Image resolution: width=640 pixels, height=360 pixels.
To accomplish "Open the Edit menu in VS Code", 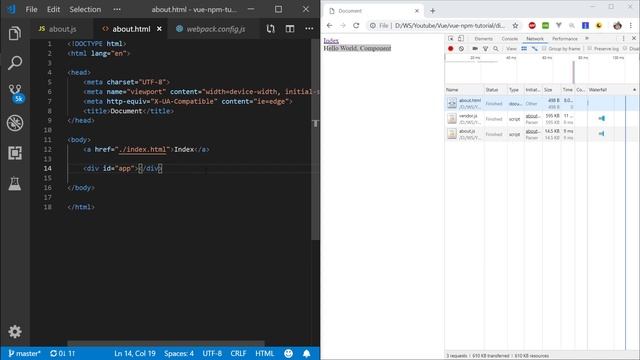I will (x=53, y=9).
